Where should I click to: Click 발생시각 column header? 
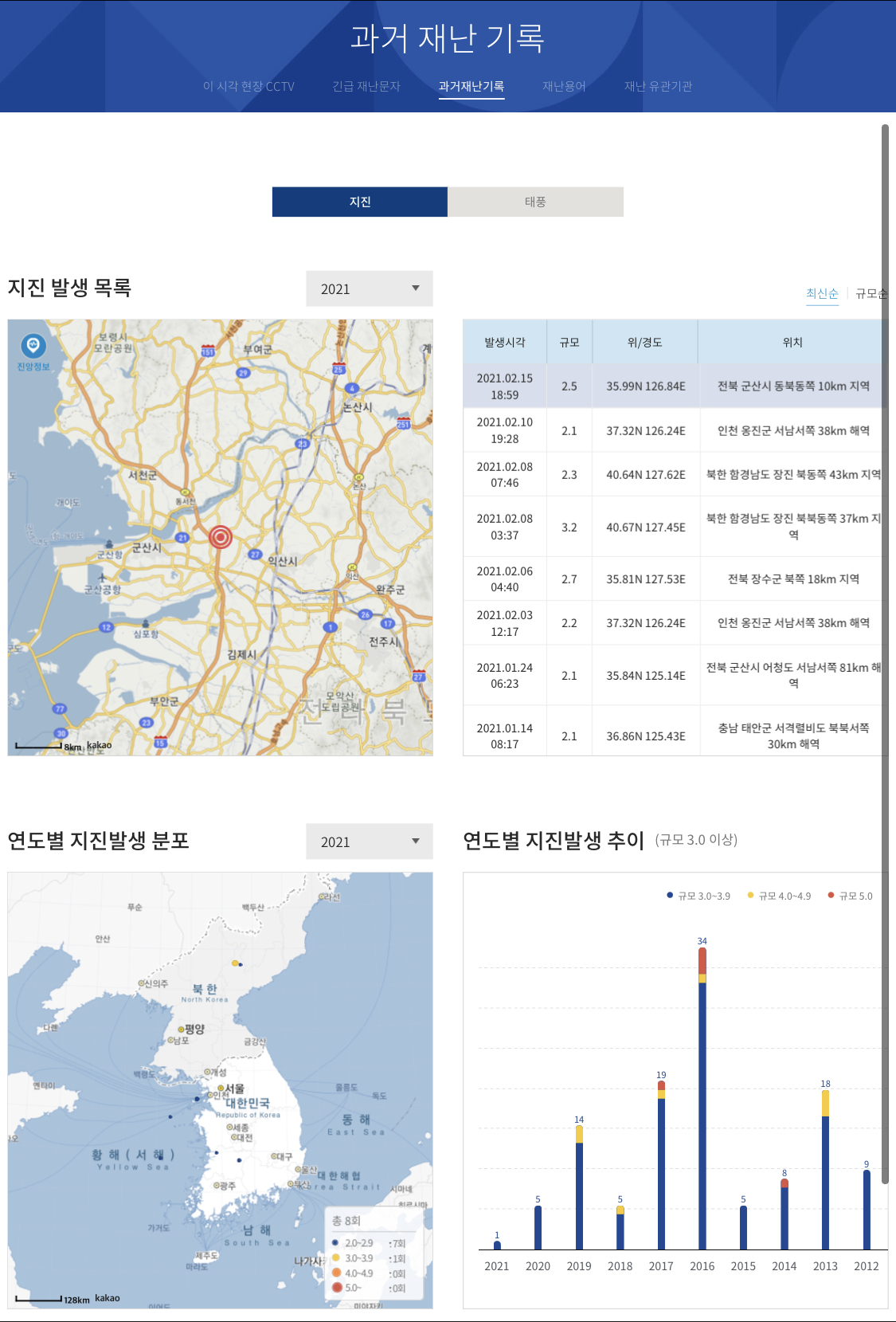pos(505,342)
